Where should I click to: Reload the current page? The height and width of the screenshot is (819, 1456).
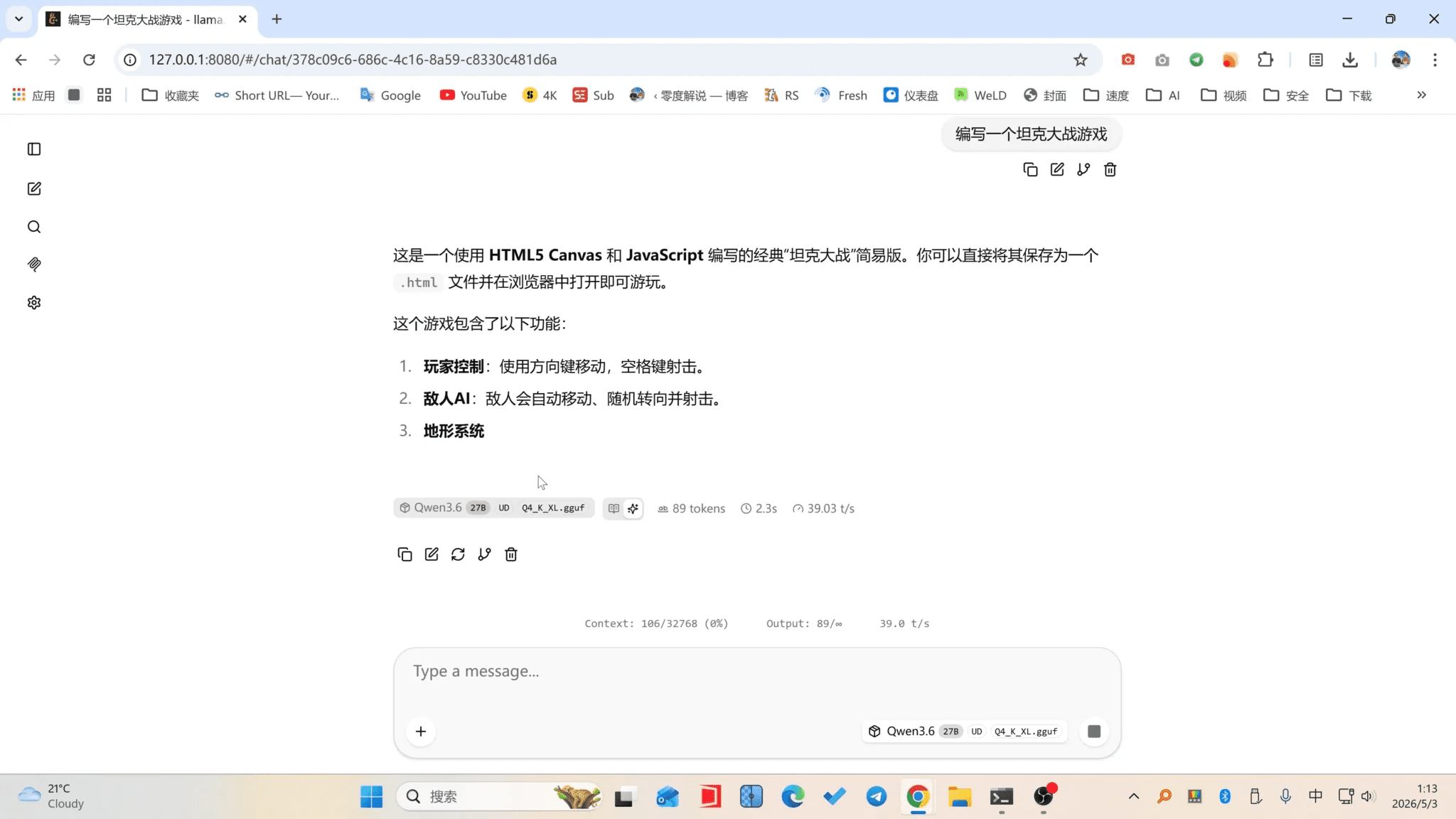(89, 60)
